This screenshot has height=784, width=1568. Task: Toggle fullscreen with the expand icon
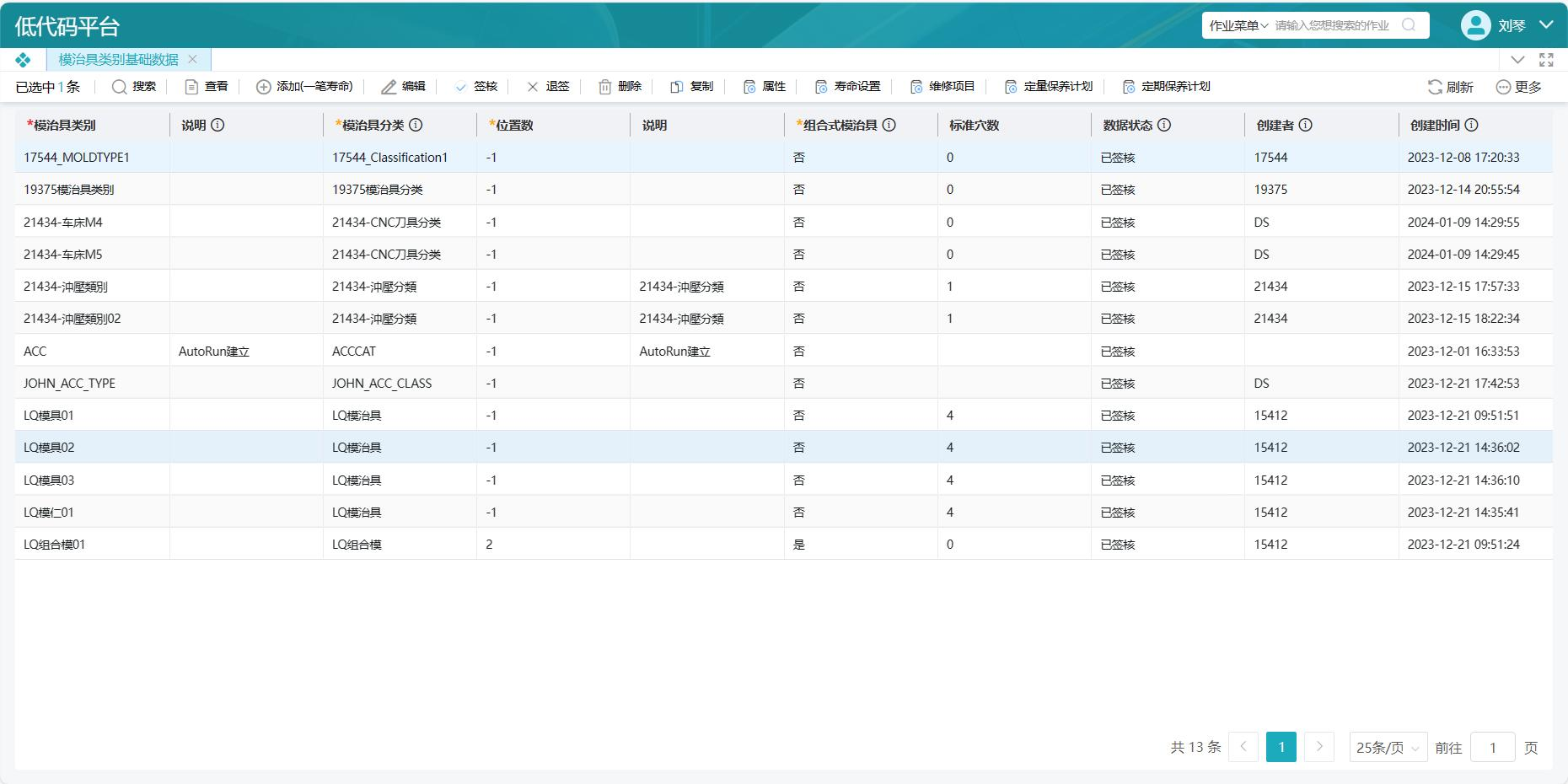[x=1546, y=60]
